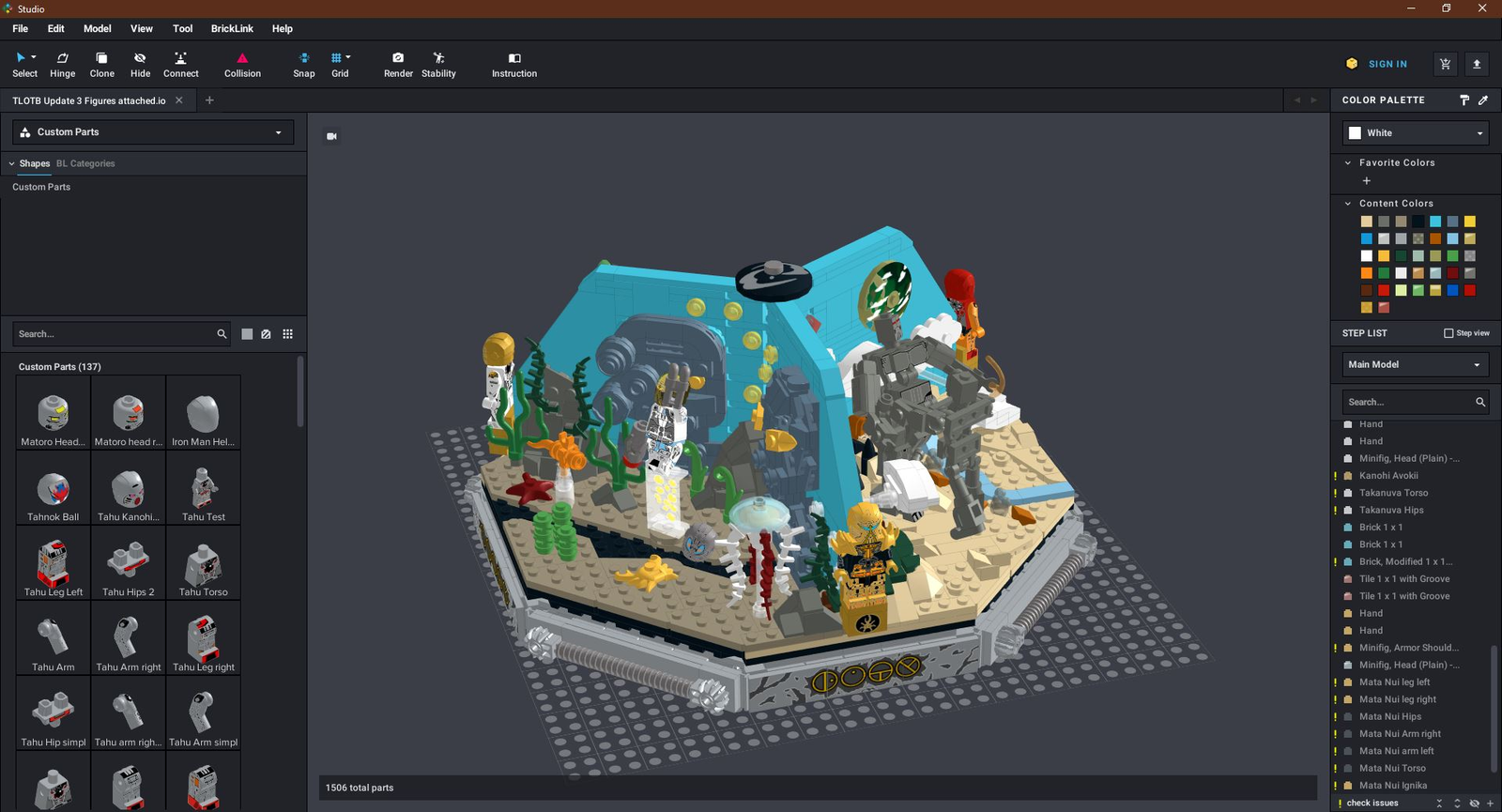Collapse all steps icon at bottom
Image resolution: width=1502 pixels, height=812 pixels.
tap(1439, 804)
